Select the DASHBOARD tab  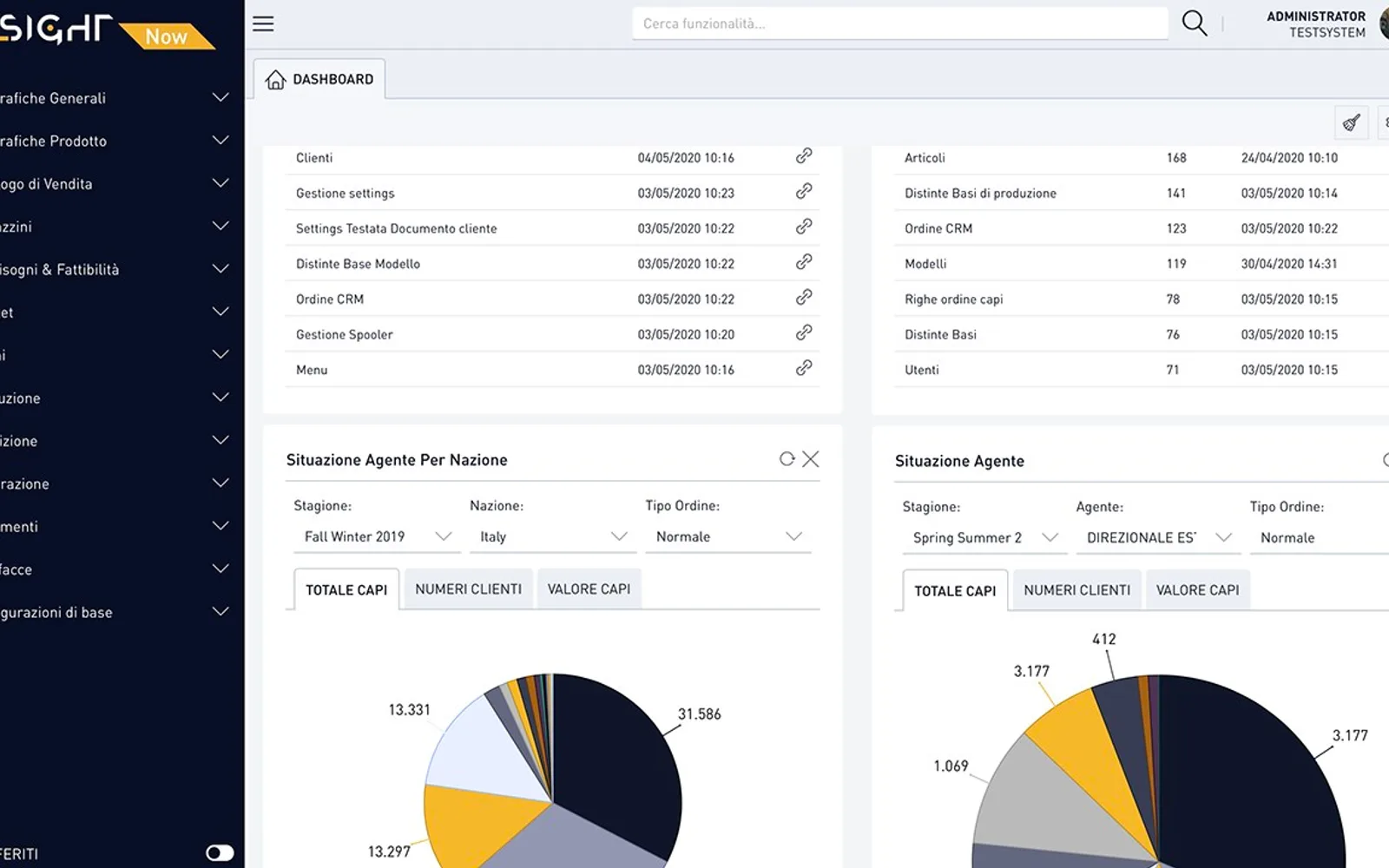coord(319,79)
